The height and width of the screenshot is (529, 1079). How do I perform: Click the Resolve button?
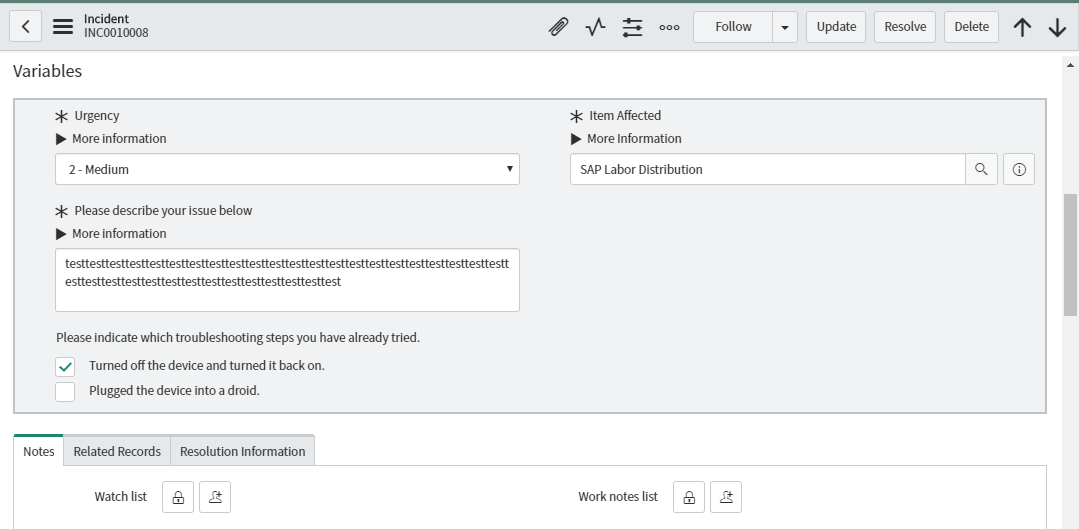coord(905,27)
